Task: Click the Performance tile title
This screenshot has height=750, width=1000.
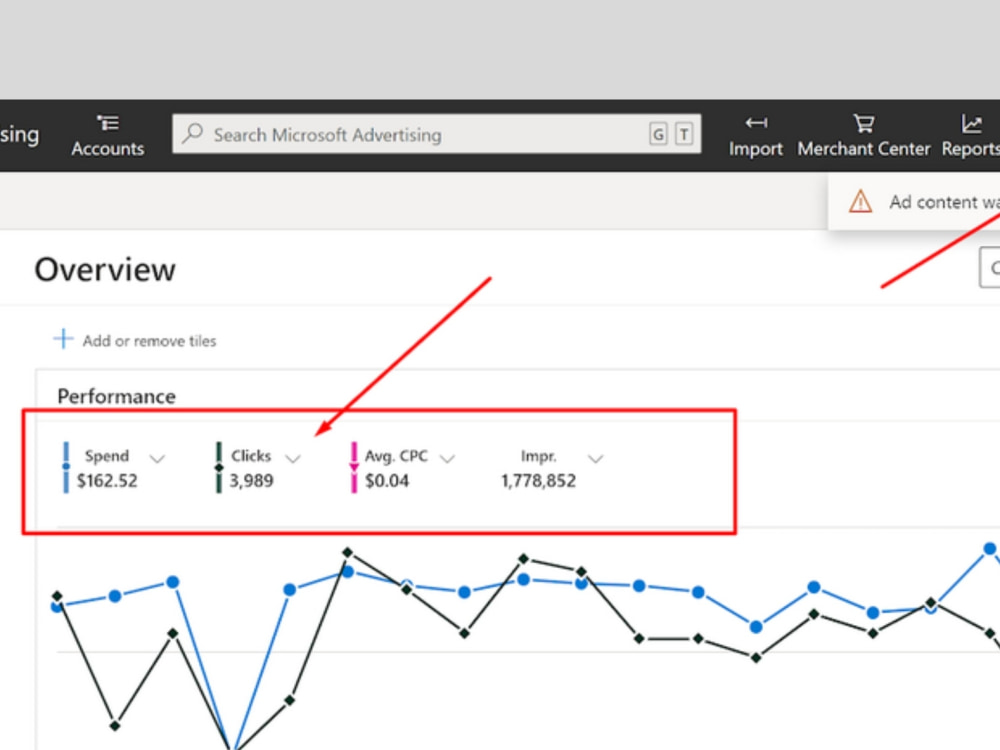Action: 117,397
